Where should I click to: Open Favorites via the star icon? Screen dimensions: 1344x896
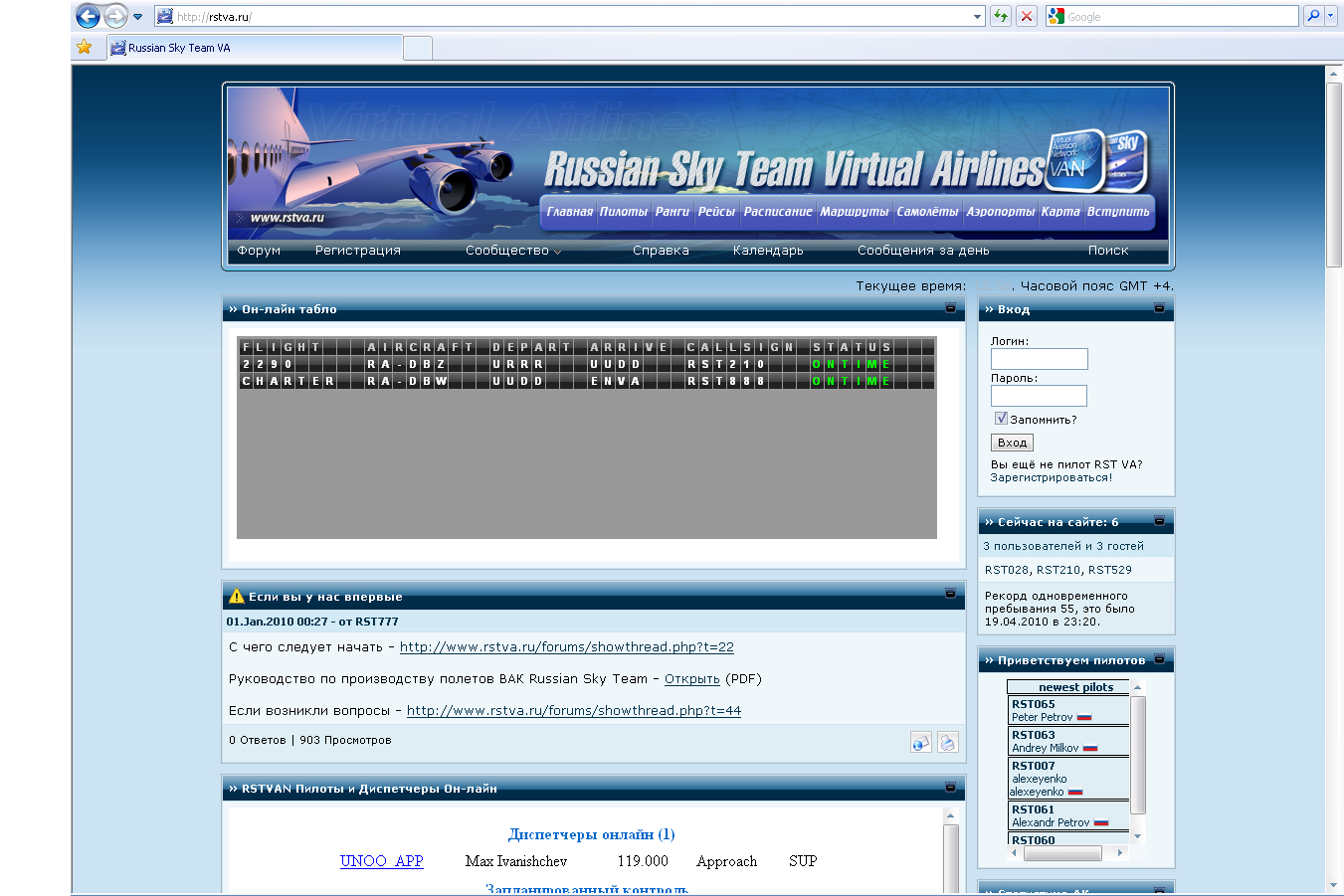85,47
